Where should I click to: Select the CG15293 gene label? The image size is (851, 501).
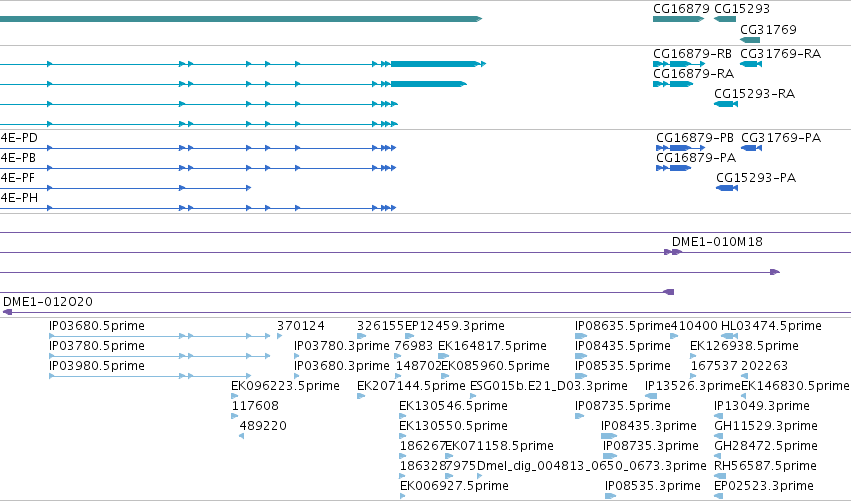(742, 9)
